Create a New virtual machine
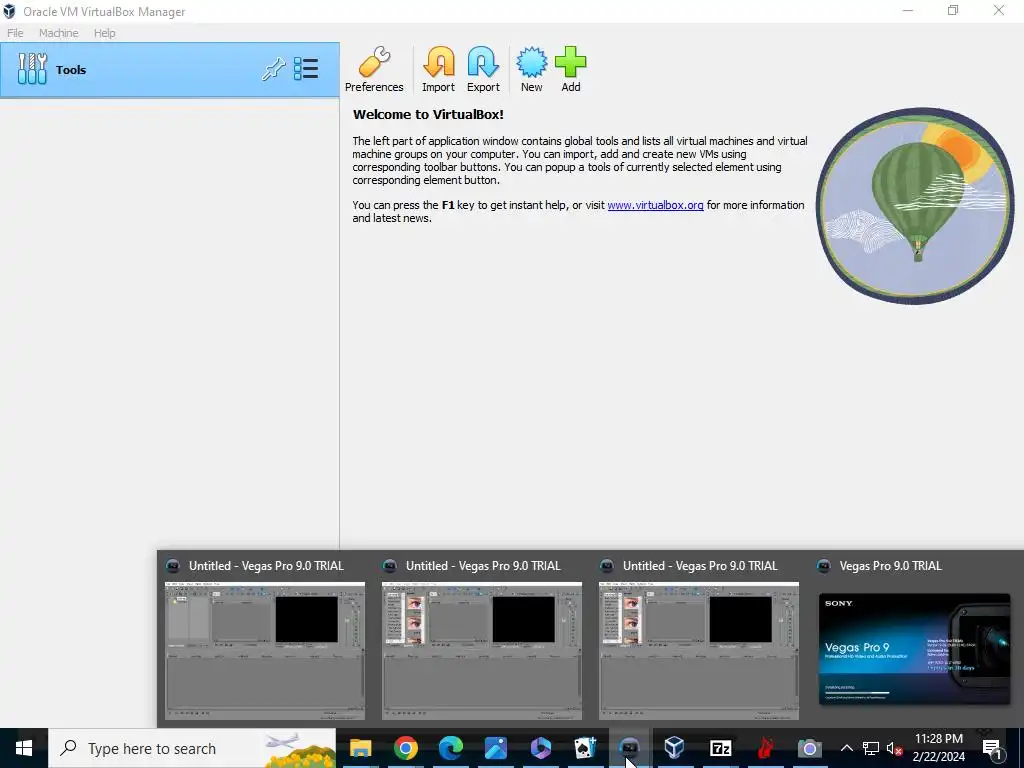This screenshot has height=768, width=1024. click(532, 69)
